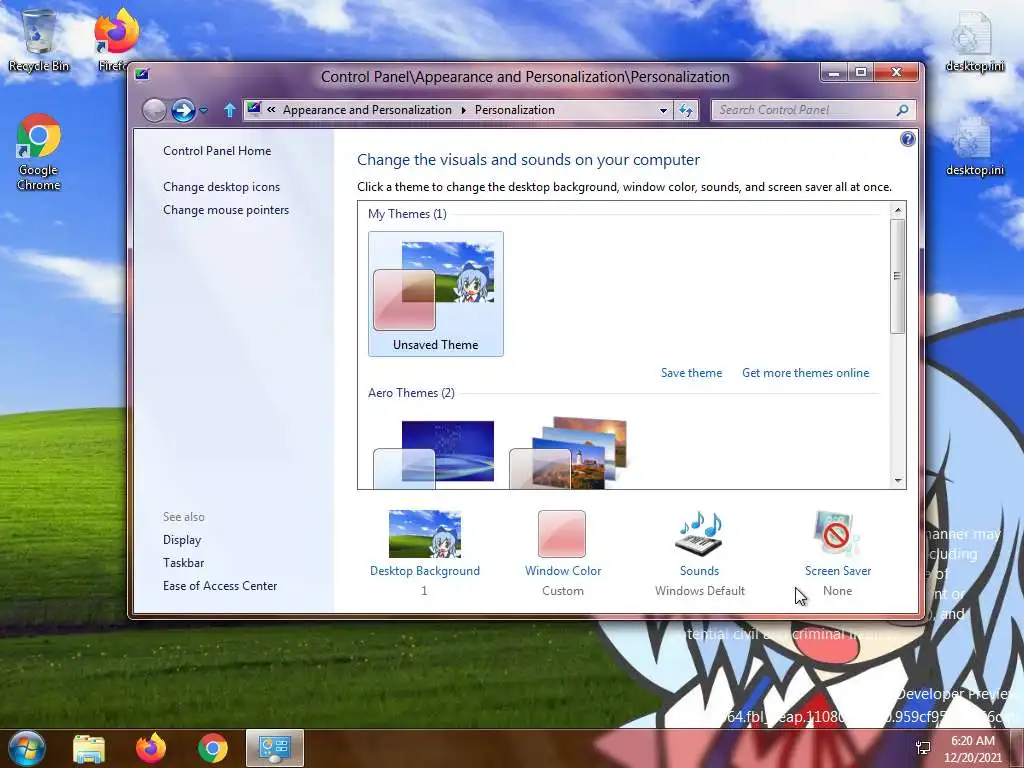Click the Save theme link
This screenshot has width=1024, height=768.
click(x=691, y=373)
